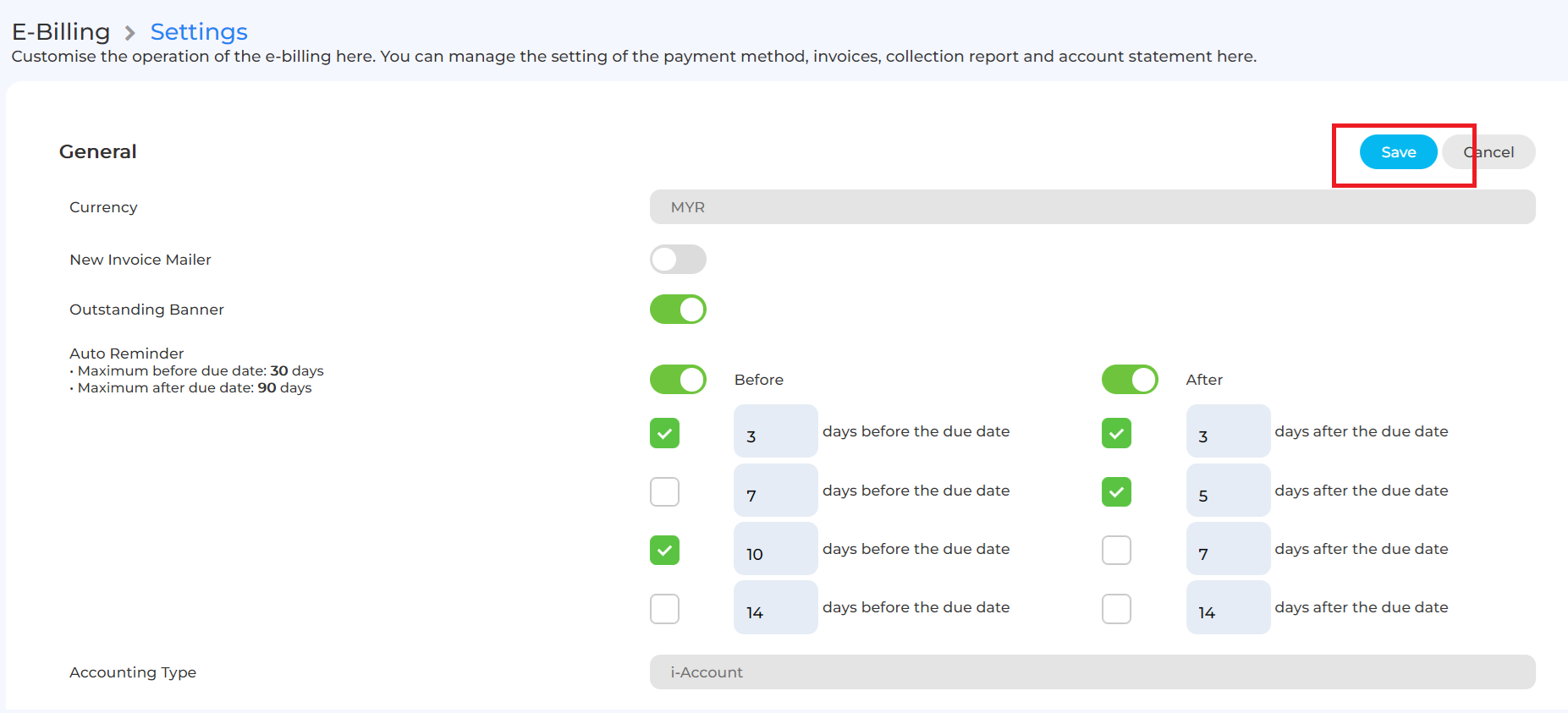Check the 14 days before due date checkbox

664,609
